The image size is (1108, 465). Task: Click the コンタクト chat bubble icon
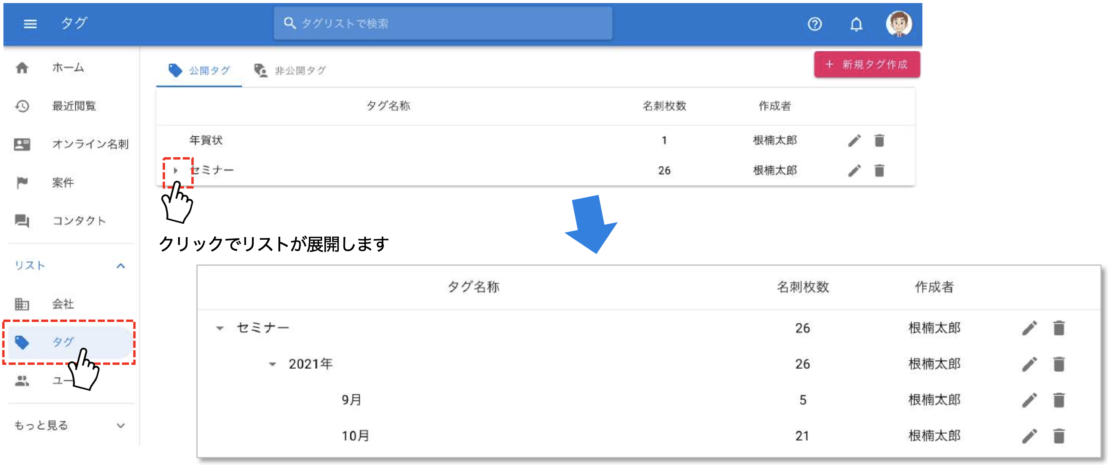[x=22, y=221]
